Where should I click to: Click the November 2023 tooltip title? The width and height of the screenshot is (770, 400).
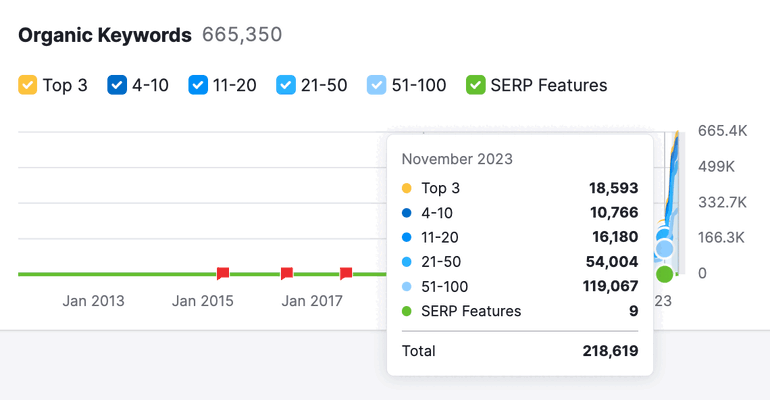457,159
